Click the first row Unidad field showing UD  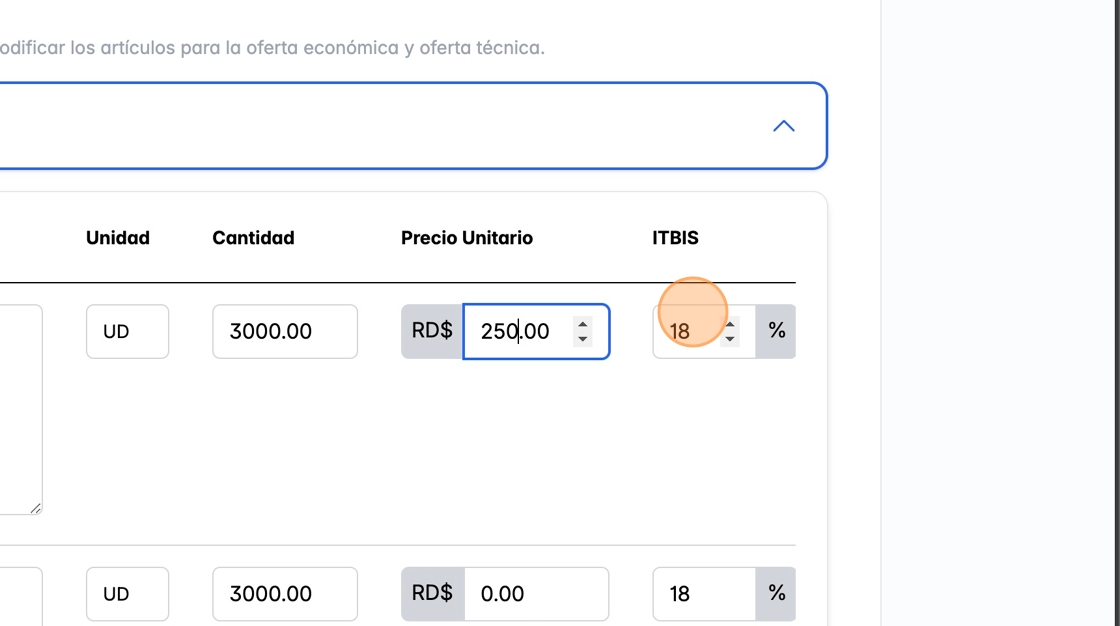pyautogui.click(x=127, y=331)
